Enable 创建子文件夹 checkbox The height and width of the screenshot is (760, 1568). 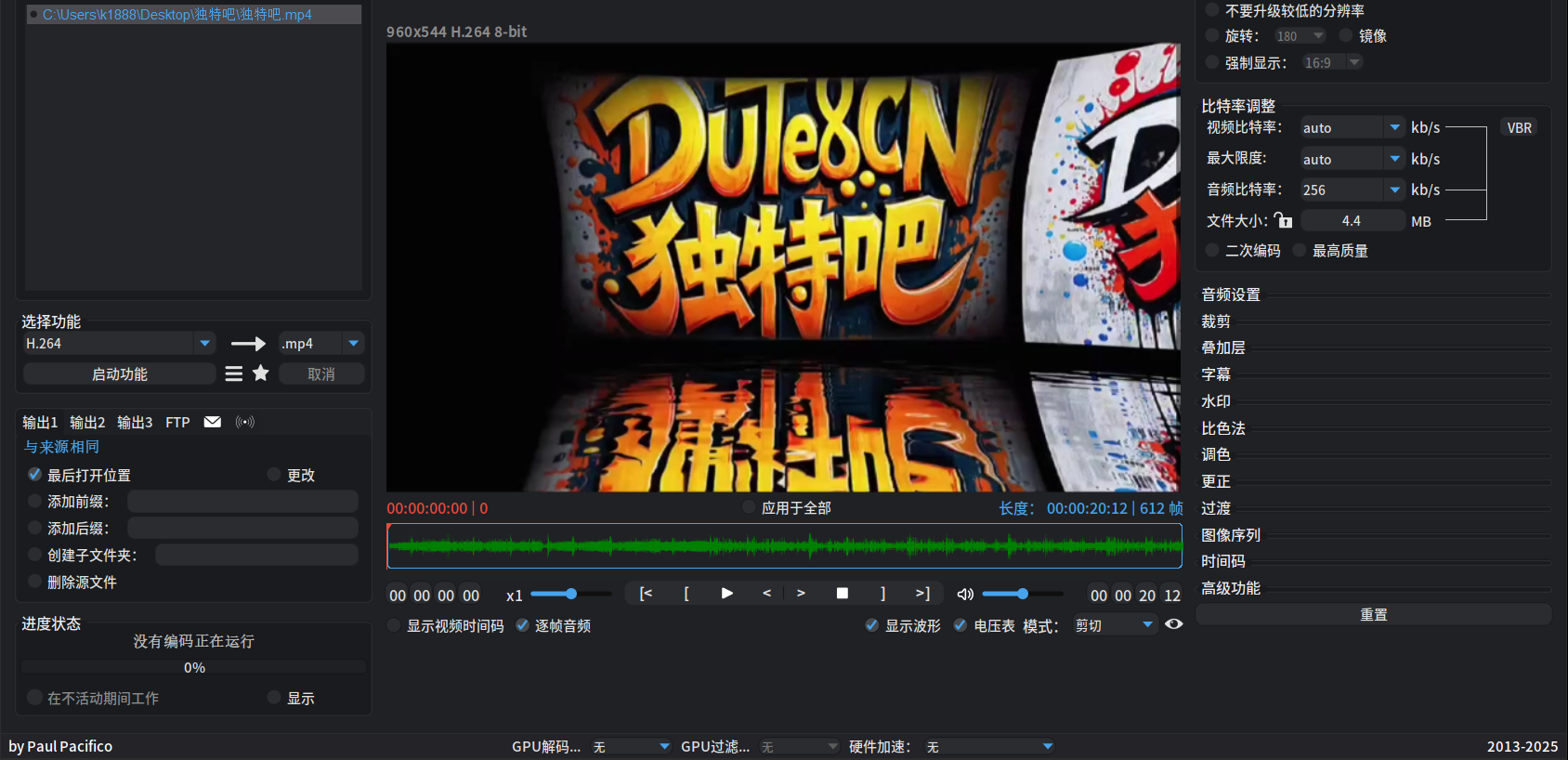(x=35, y=555)
